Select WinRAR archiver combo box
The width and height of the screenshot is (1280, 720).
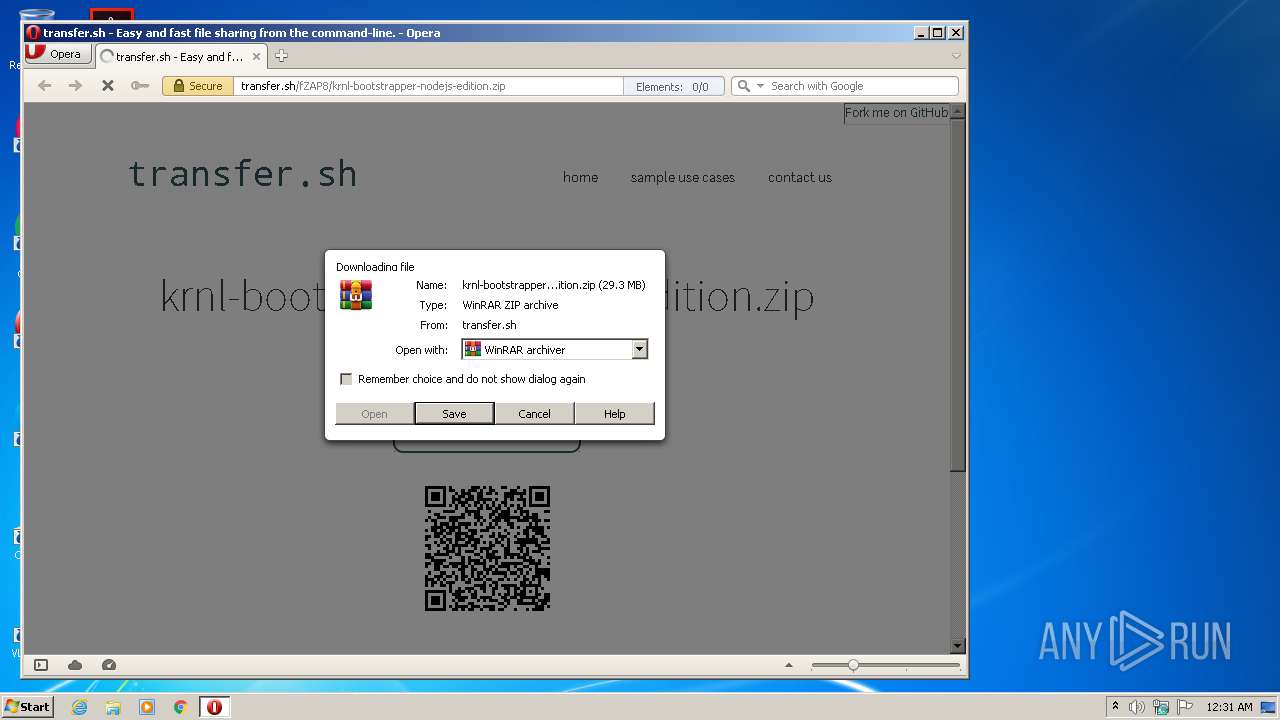pos(554,350)
